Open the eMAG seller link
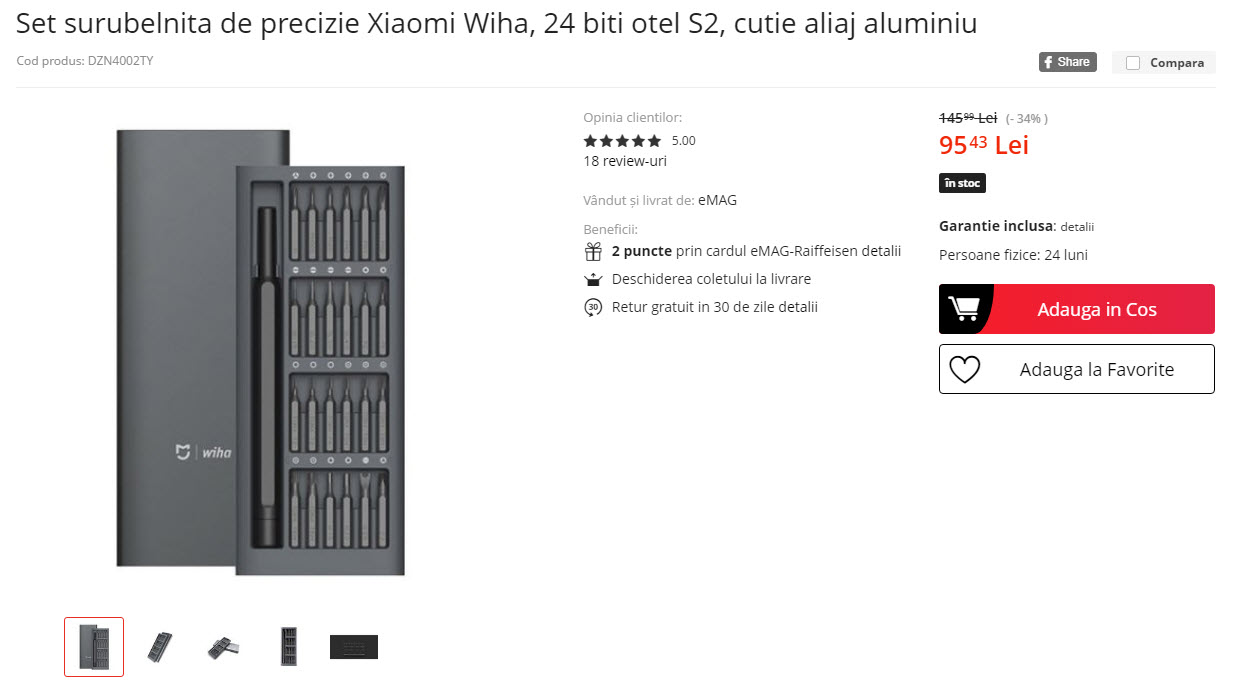This screenshot has width=1235, height=686. tap(718, 200)
